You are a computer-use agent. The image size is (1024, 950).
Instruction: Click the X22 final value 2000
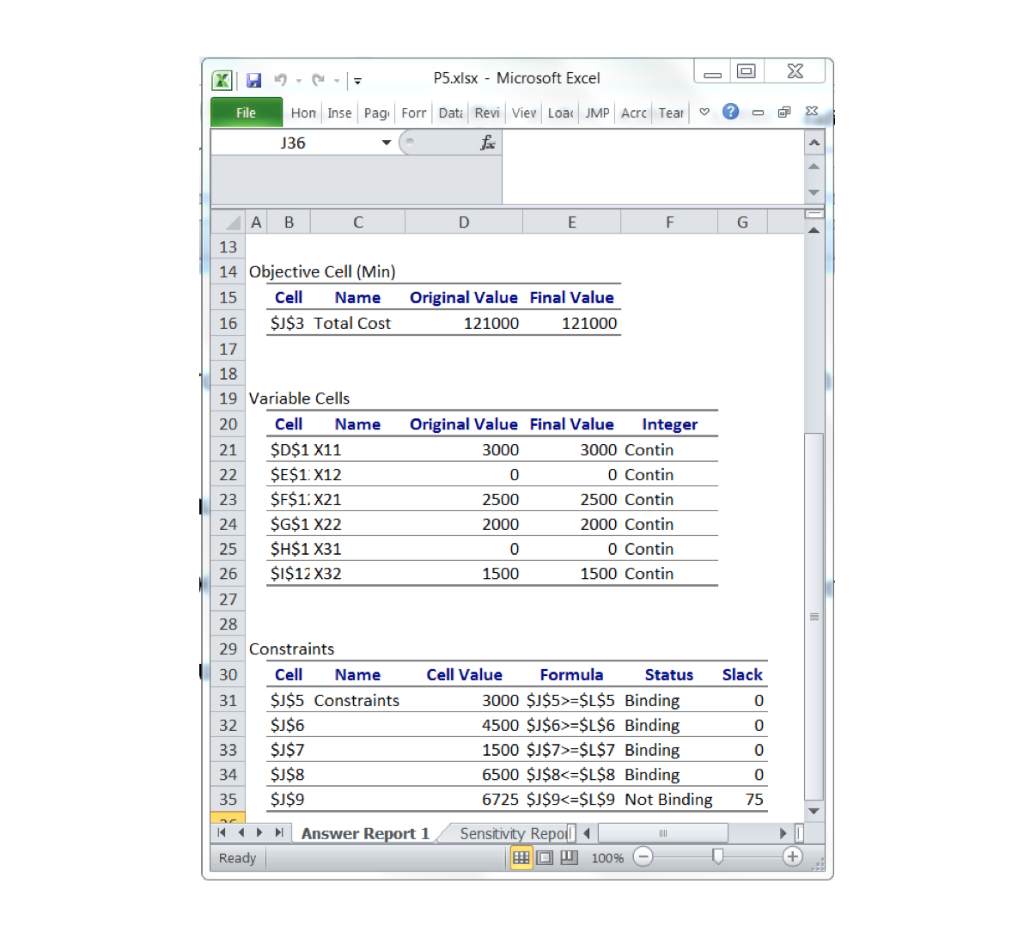[572, 524]
